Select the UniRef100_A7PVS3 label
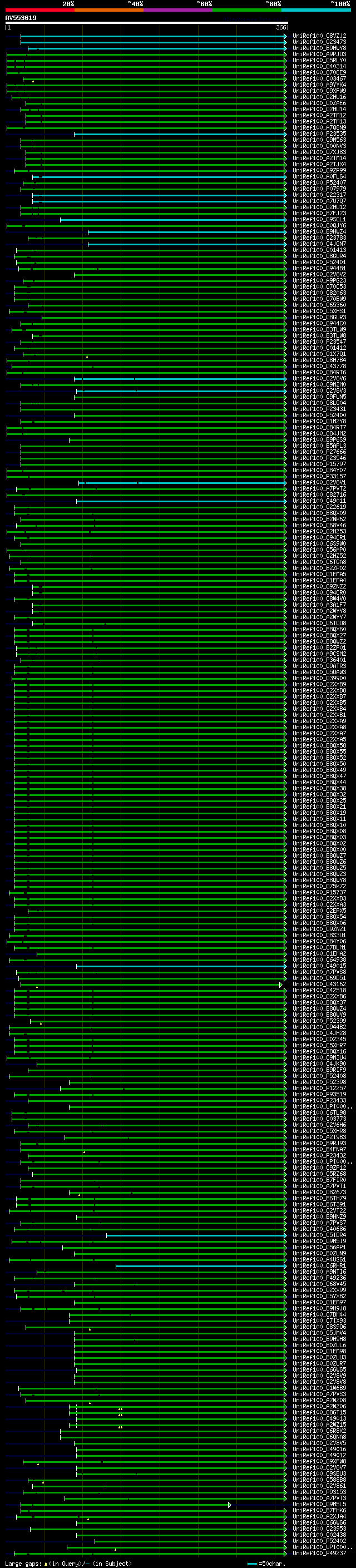This screenshot has height=1568, width=356. pyautogui.click(x=319, y=1394)
